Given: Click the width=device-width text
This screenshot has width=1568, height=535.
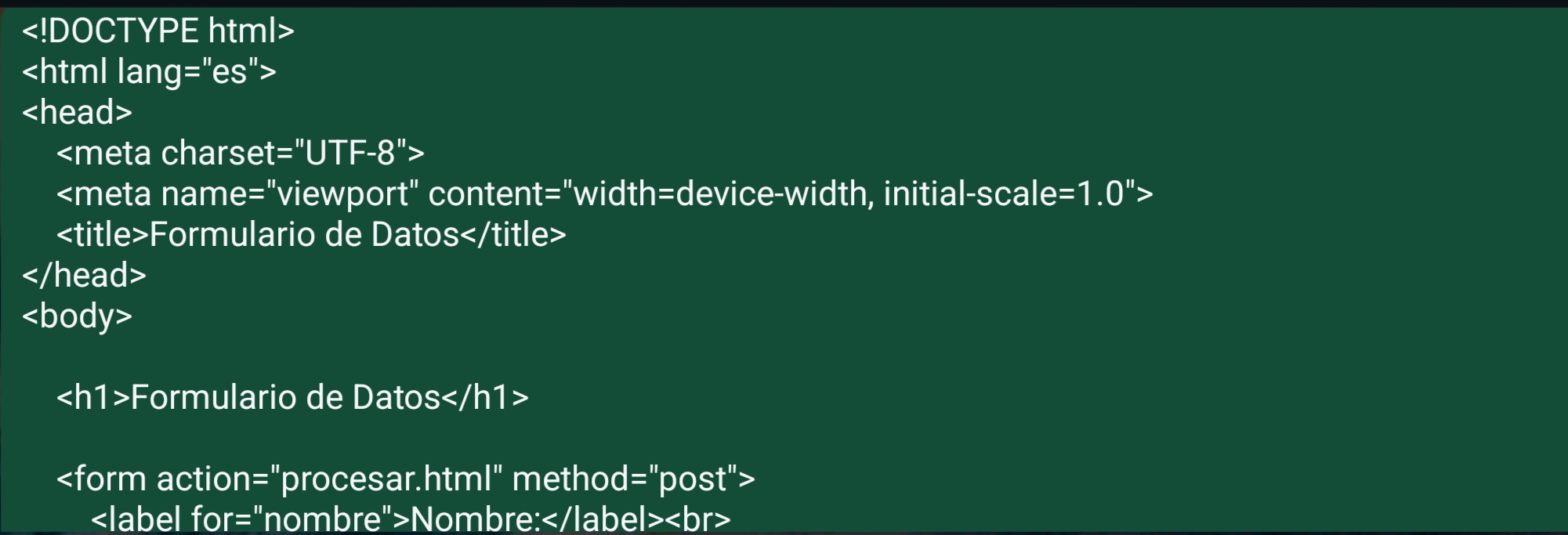Looking at the screenshot, I should tap(719, 194).
